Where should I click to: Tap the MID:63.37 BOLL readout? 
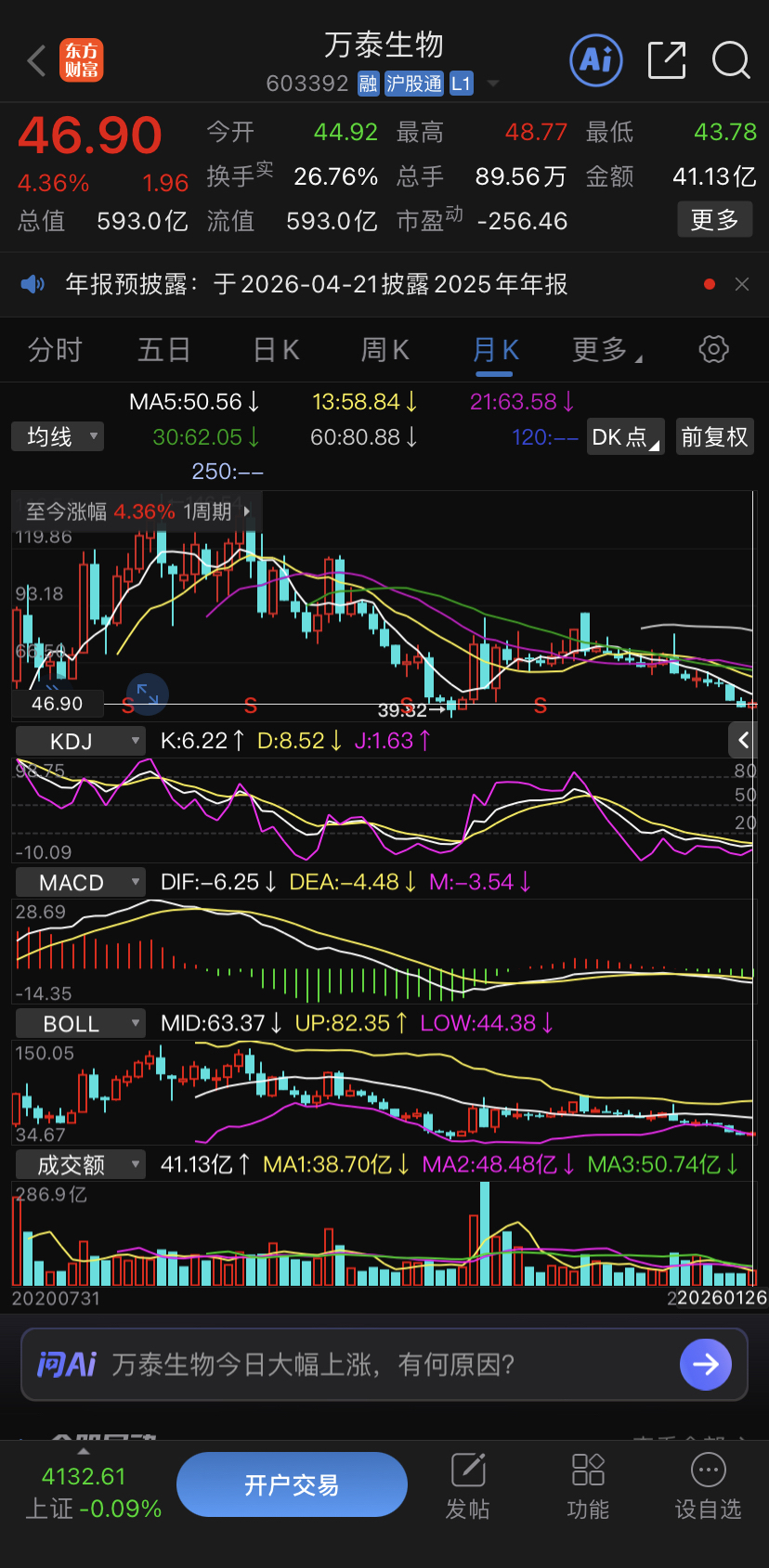221,1023
